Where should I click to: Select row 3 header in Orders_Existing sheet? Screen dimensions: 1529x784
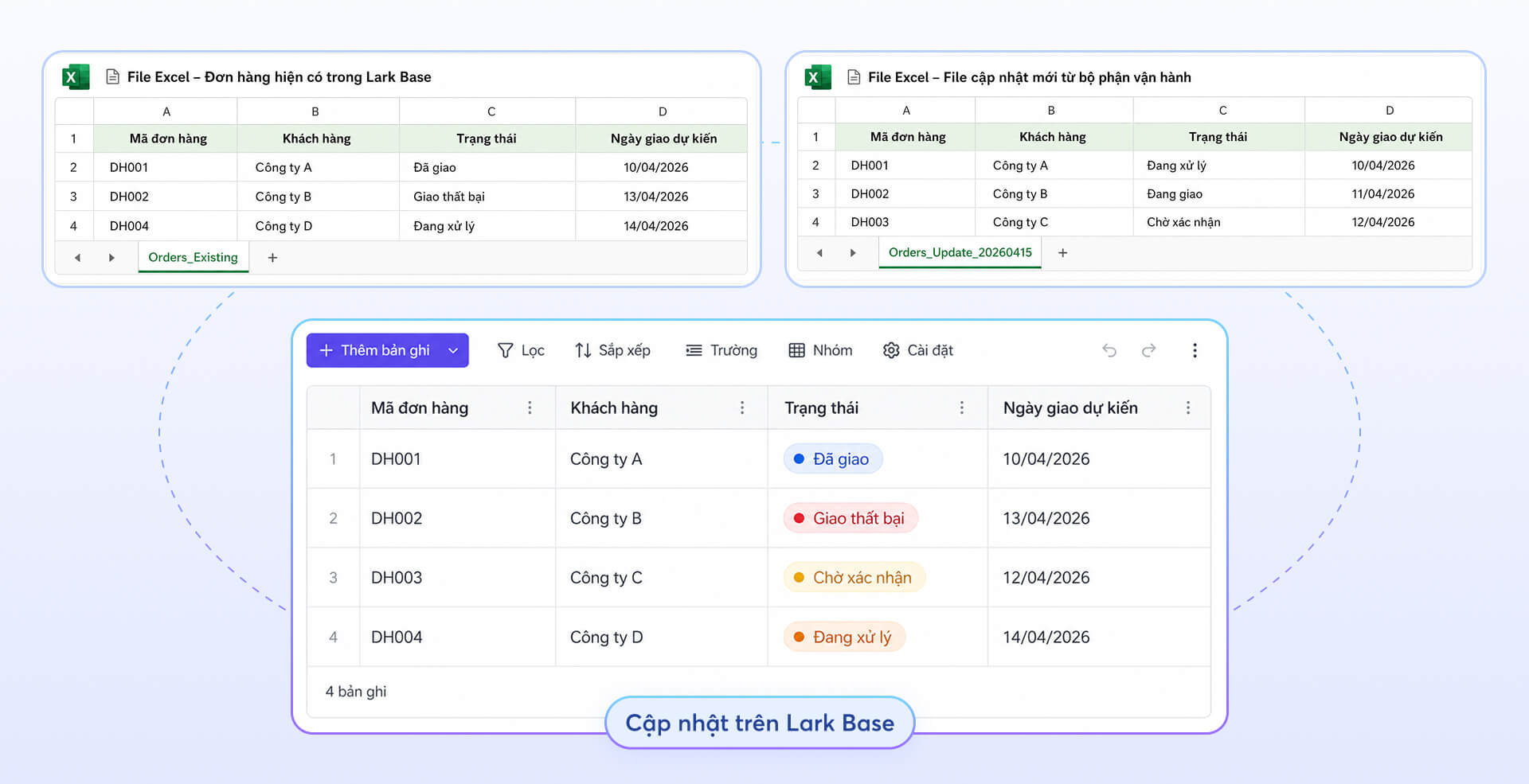coord(74,197)
